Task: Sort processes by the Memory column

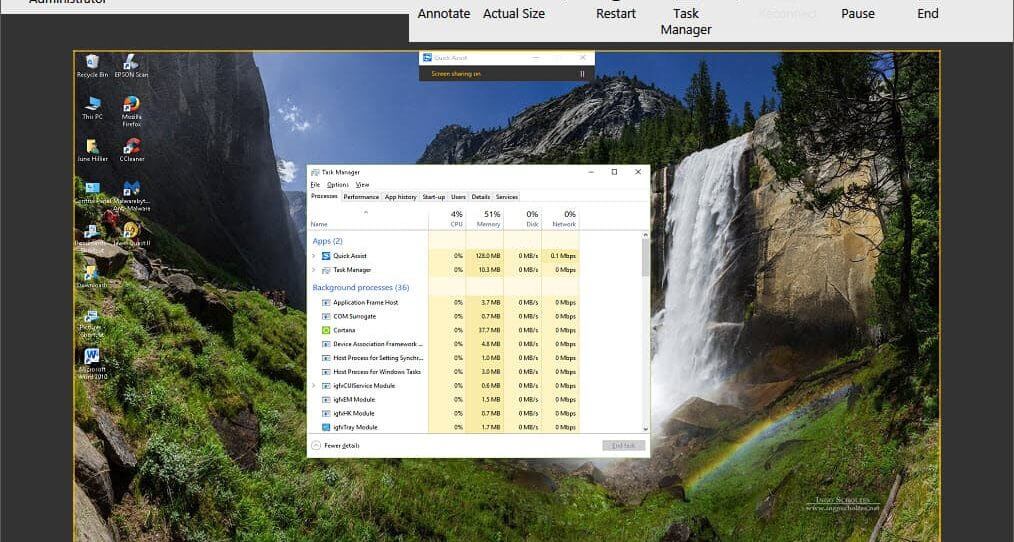Action: coord(485,219)
